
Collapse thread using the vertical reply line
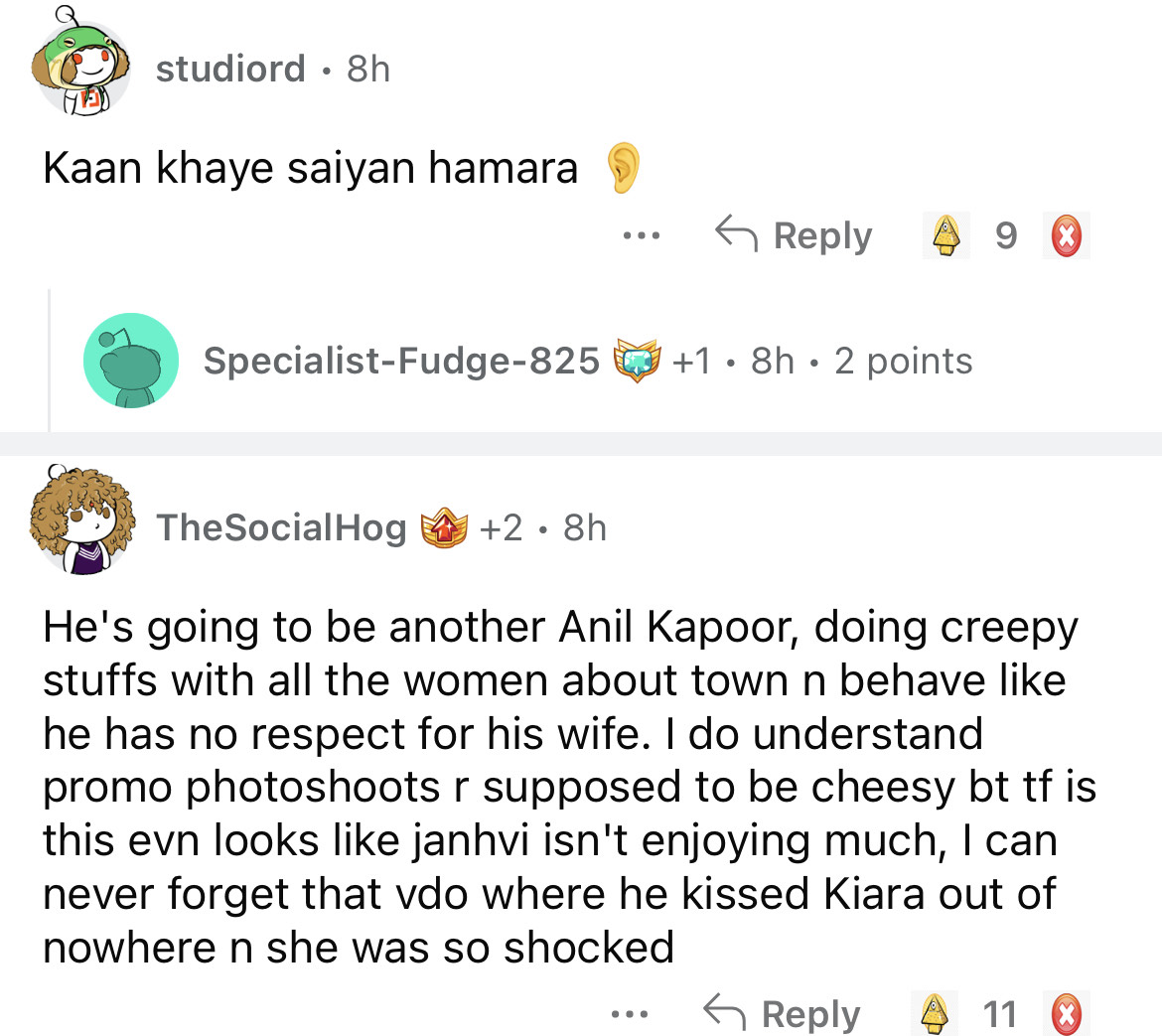point(50,361)
